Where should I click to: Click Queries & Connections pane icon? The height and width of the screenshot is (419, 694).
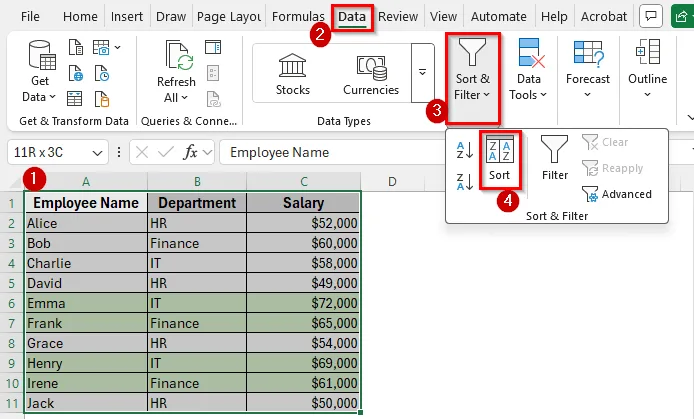pyautogui.click(x=213, y=47)
